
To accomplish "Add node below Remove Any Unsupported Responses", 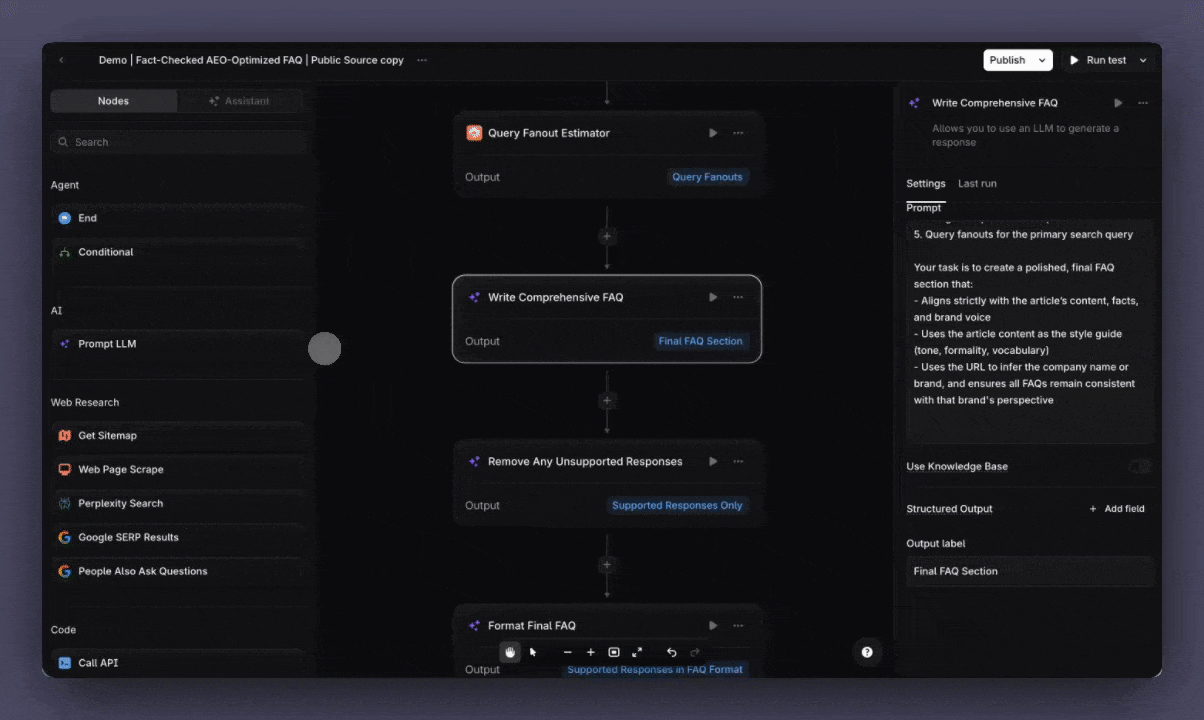I will coord(607,565).
